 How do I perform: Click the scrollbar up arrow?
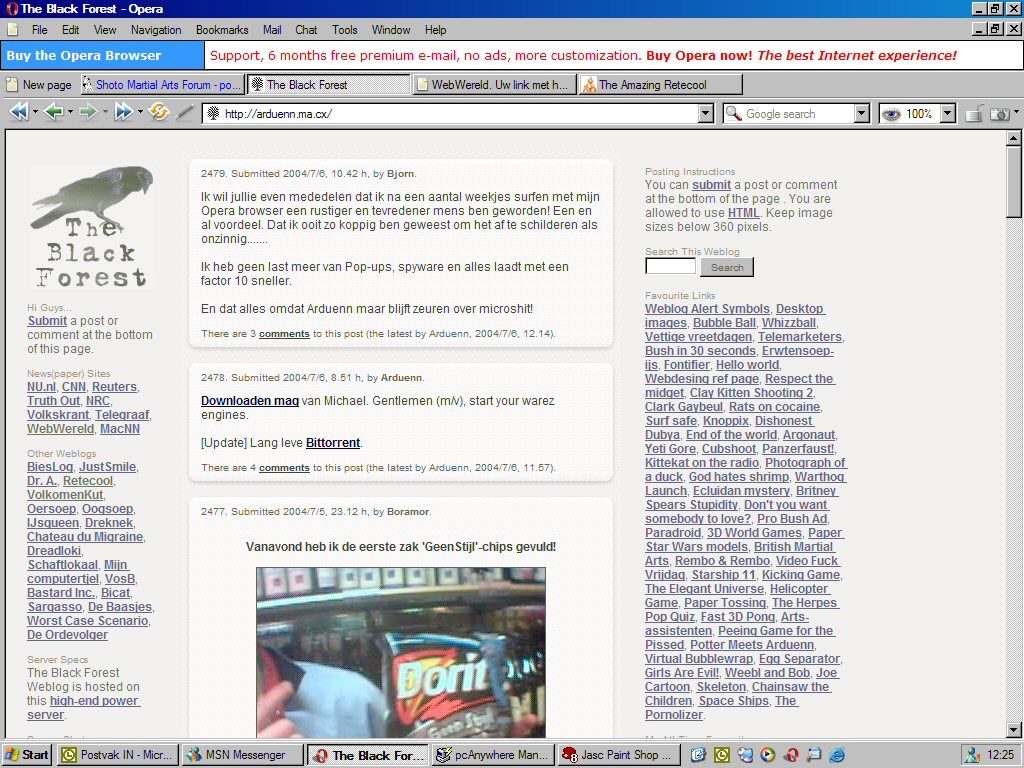[1013, 138]
